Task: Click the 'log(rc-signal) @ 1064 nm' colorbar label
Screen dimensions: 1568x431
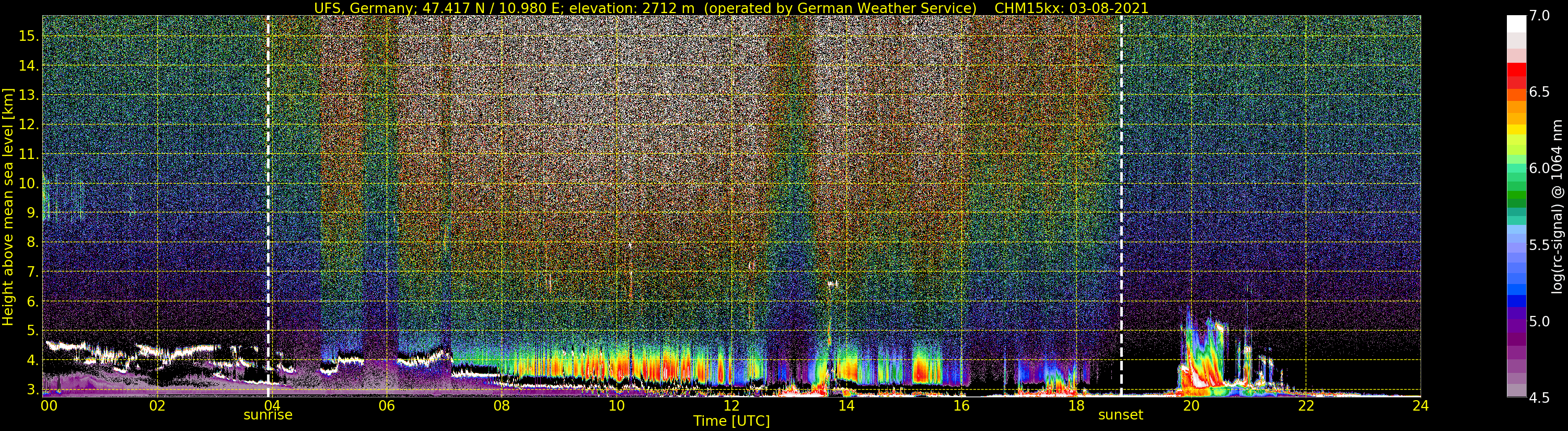Action: (x=1558, y=206)
